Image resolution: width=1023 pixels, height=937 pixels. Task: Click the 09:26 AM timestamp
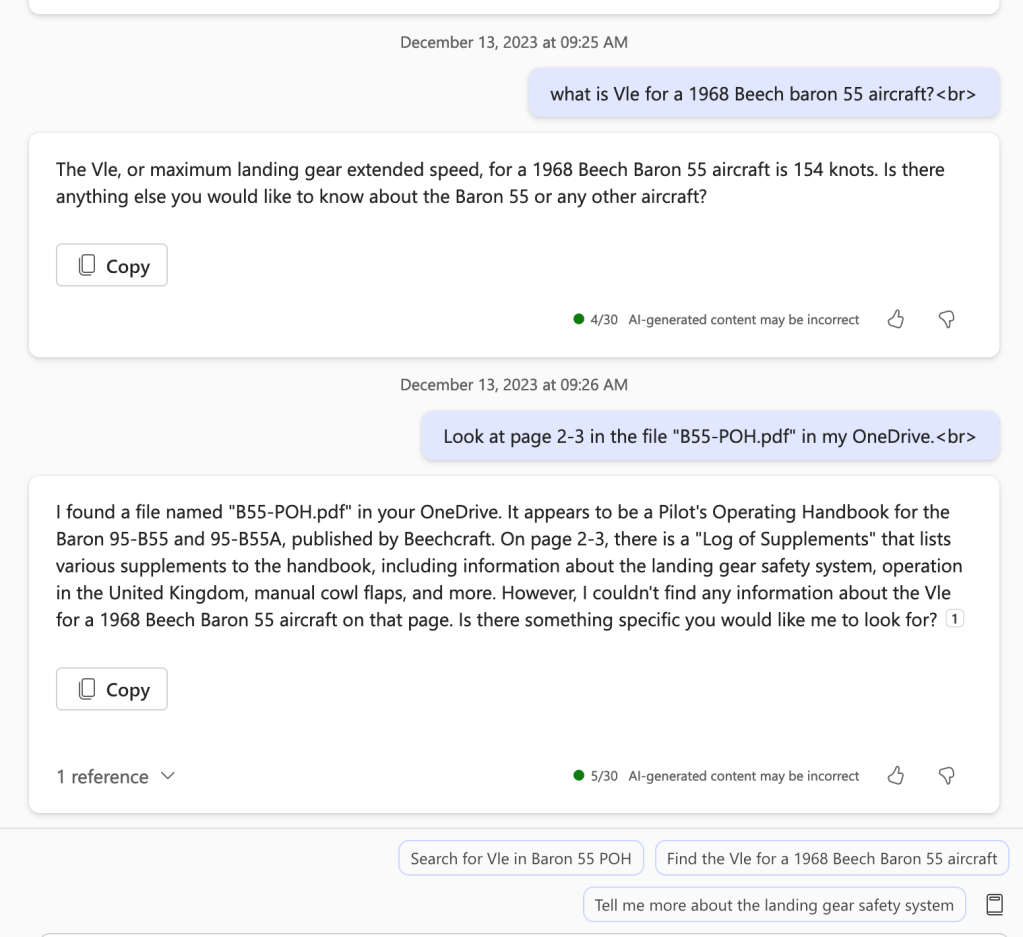point(514,385)
